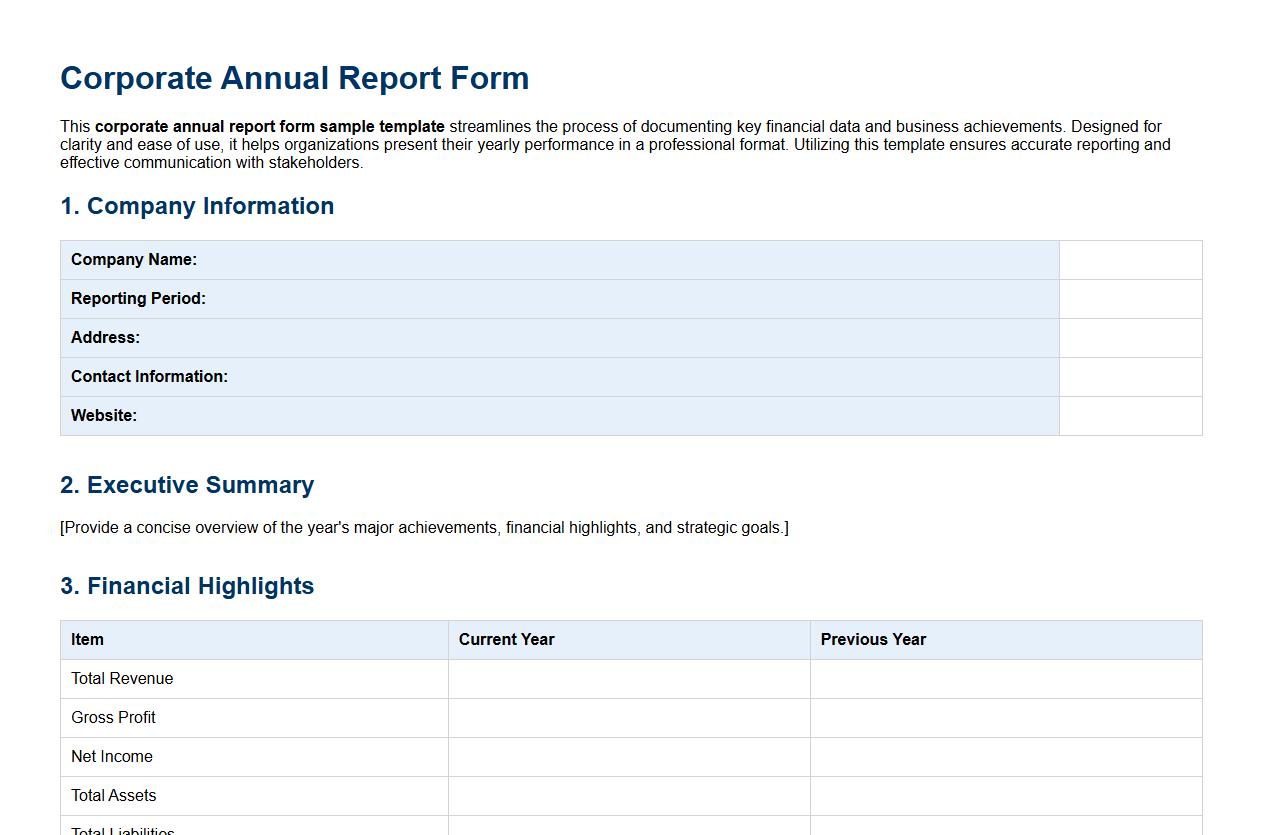The image size is (1263, 835).
Task: Select the Address input cell
Action: pyautogui.click(x=1130, y=337)
